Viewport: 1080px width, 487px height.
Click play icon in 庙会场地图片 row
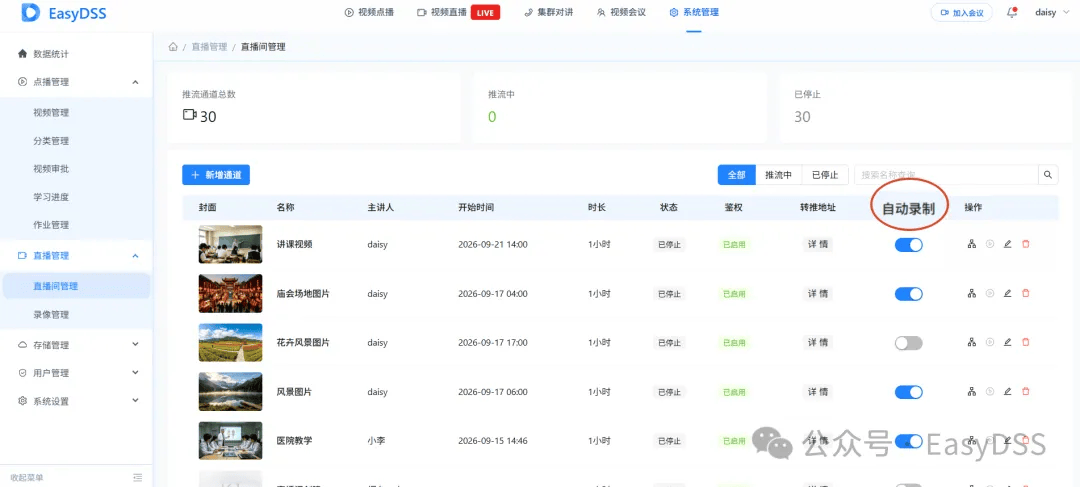pyautogui.click(x=990, y=293)
